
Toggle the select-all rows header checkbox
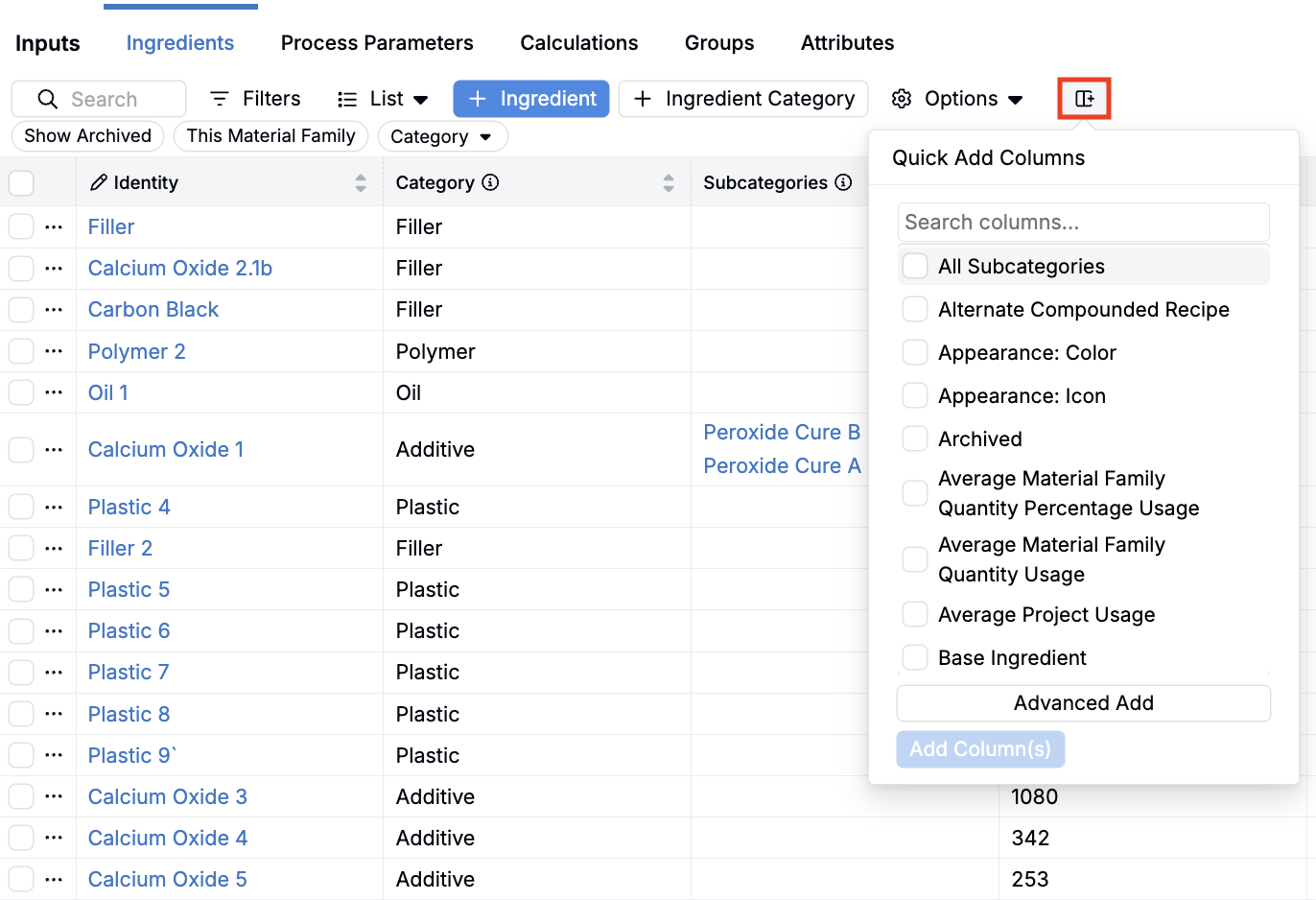tap(21, 182)
